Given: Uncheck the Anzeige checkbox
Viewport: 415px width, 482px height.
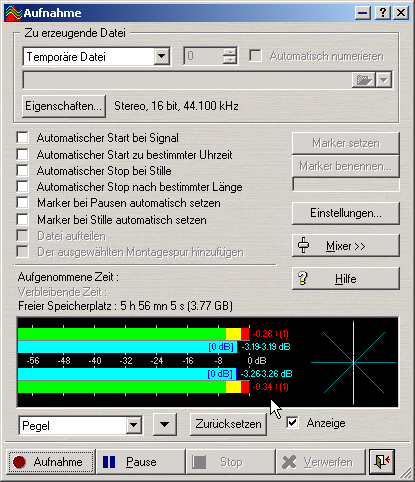Looking at the screenshot, I should click(292, 423).
